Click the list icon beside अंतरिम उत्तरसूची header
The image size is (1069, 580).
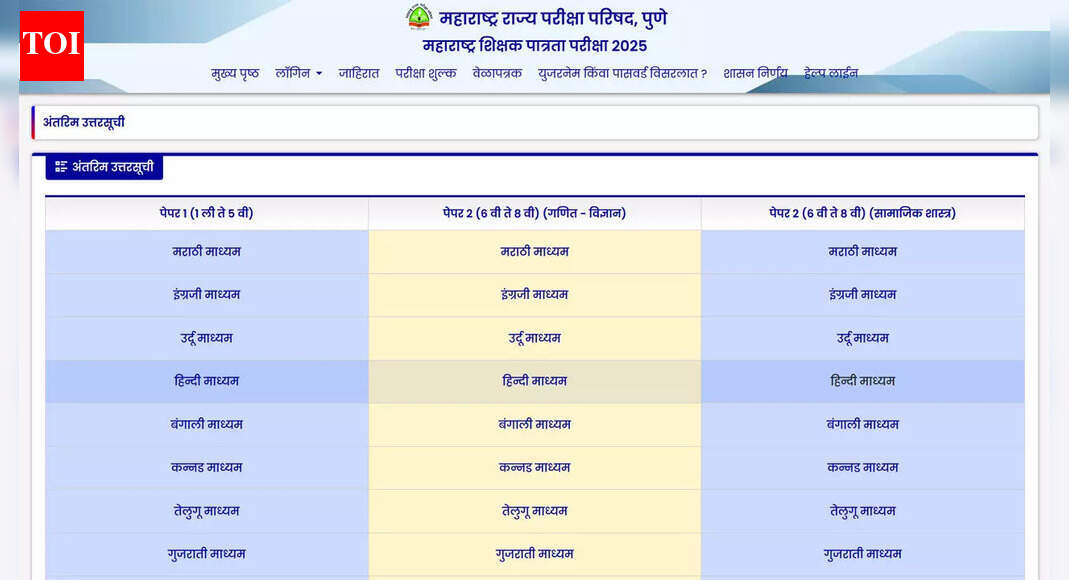(x=60, y=167)
